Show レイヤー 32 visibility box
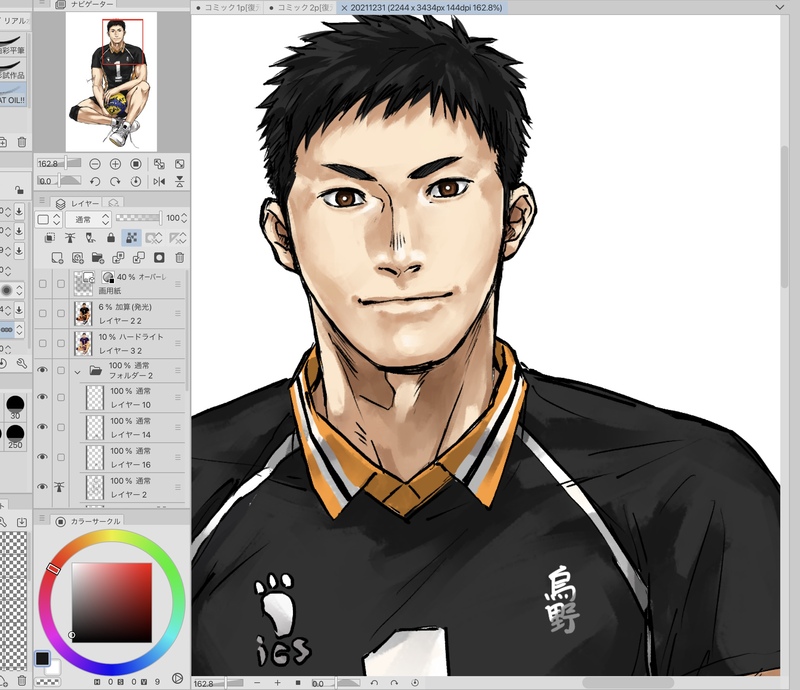The image size is (800, 690). pos(43,343)
